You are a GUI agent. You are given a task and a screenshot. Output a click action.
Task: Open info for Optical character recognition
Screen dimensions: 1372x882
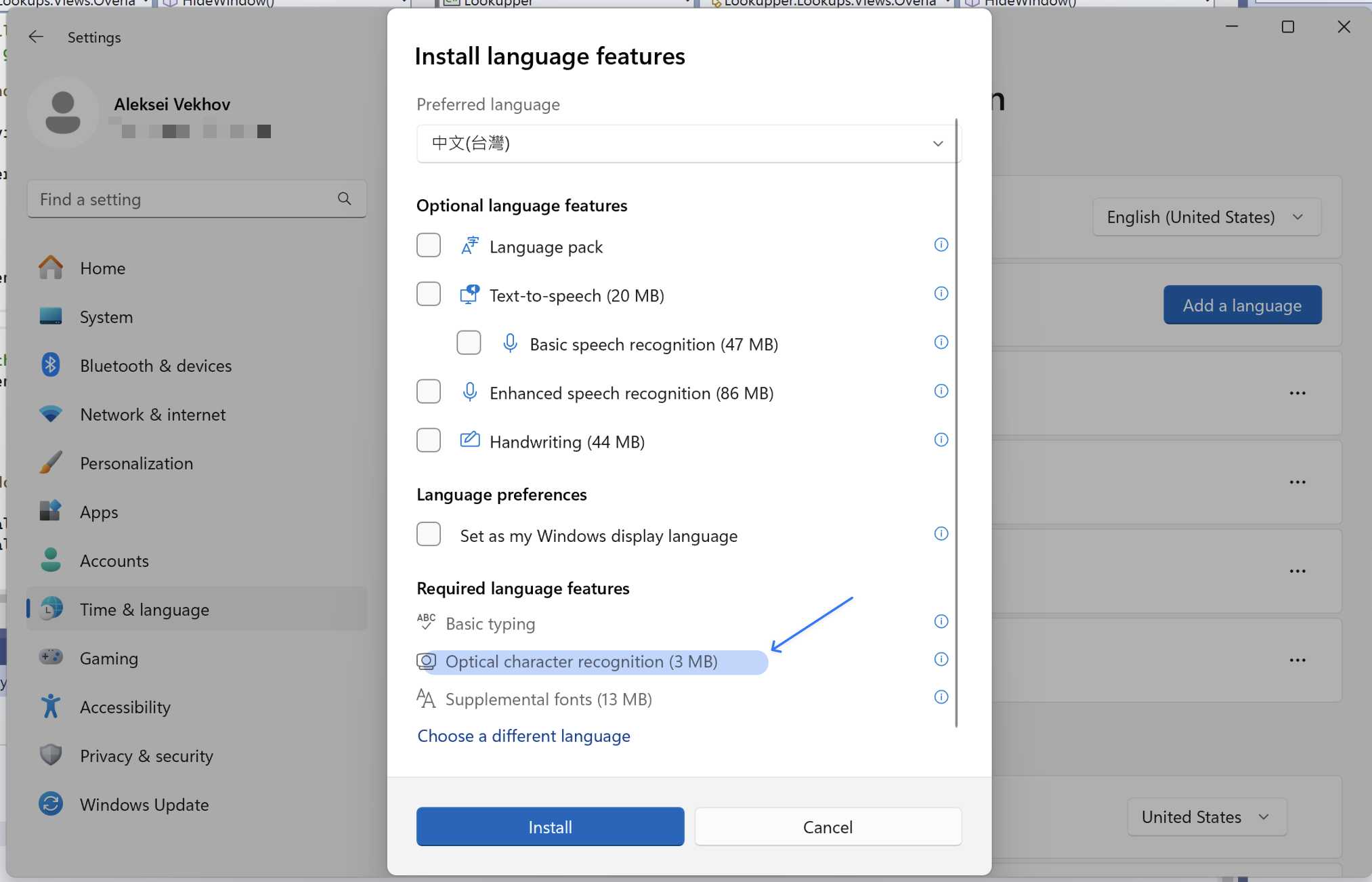click(x=941, y=659)
